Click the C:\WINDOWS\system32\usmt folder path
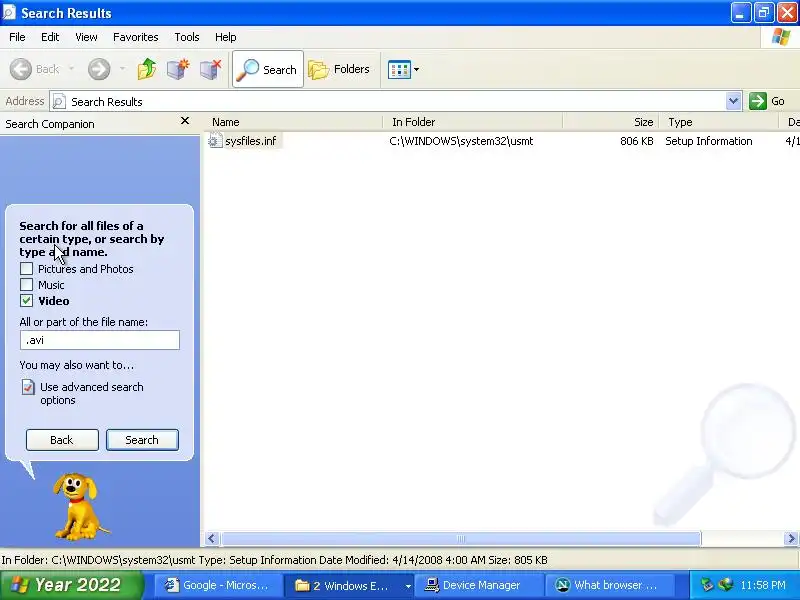 [461, 141]
